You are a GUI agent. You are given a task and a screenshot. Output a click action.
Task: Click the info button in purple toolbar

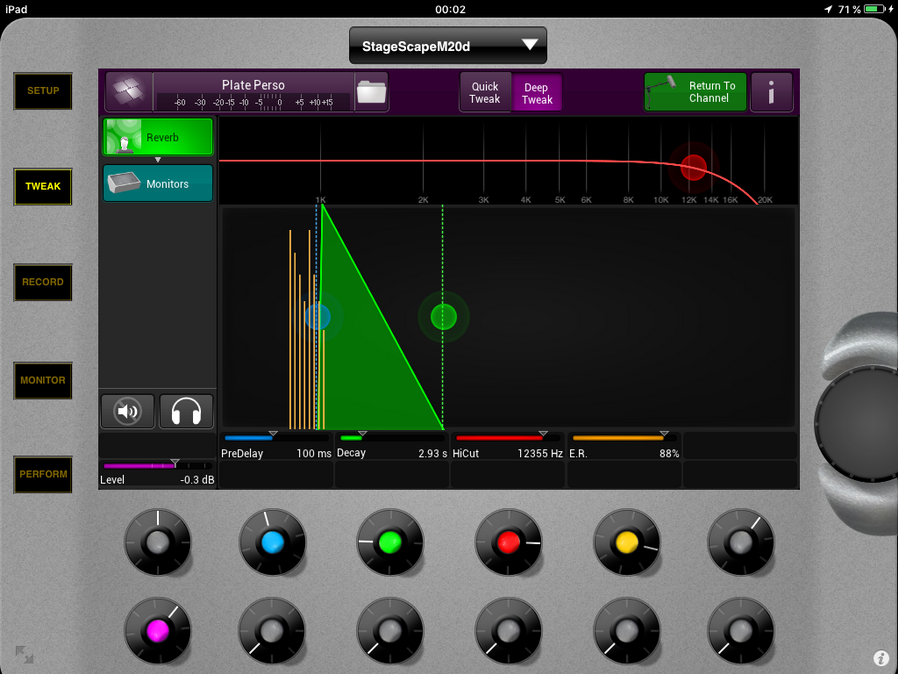click(772, 93)
